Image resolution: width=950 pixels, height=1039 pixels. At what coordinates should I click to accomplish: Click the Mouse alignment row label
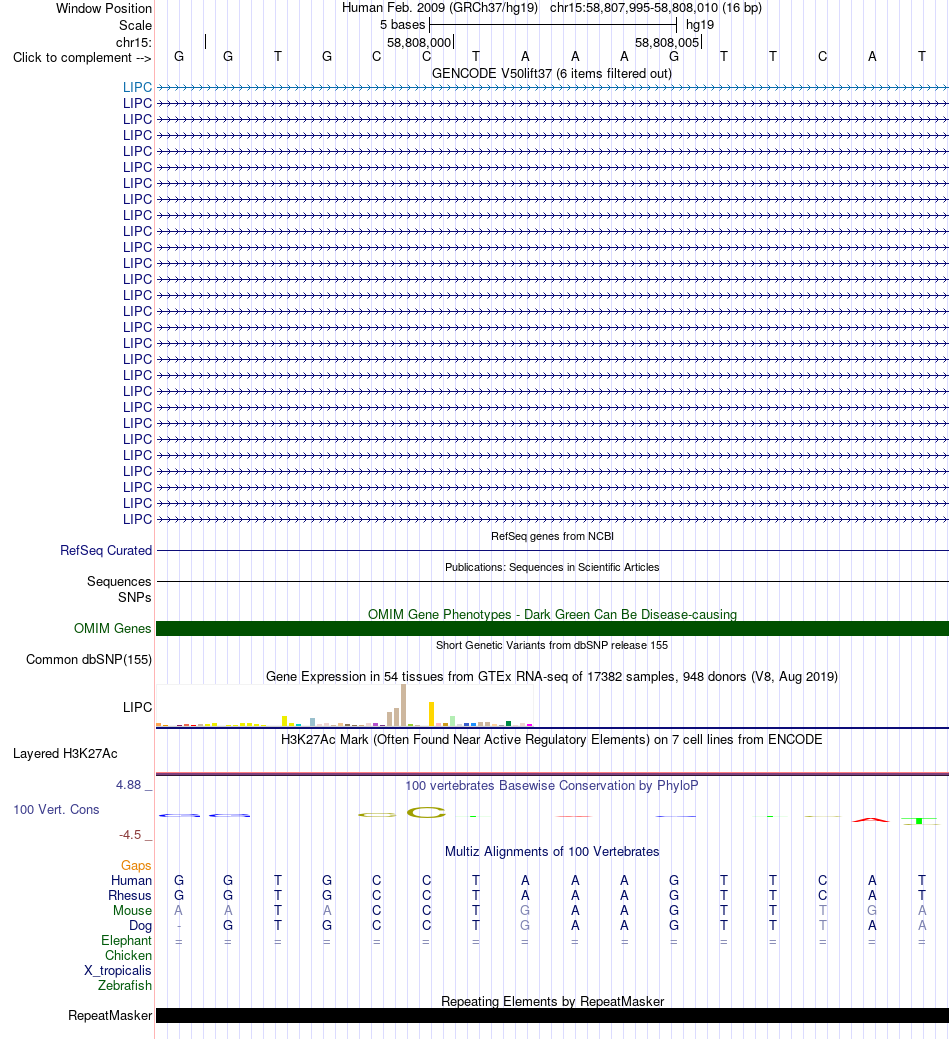[132, 910]
